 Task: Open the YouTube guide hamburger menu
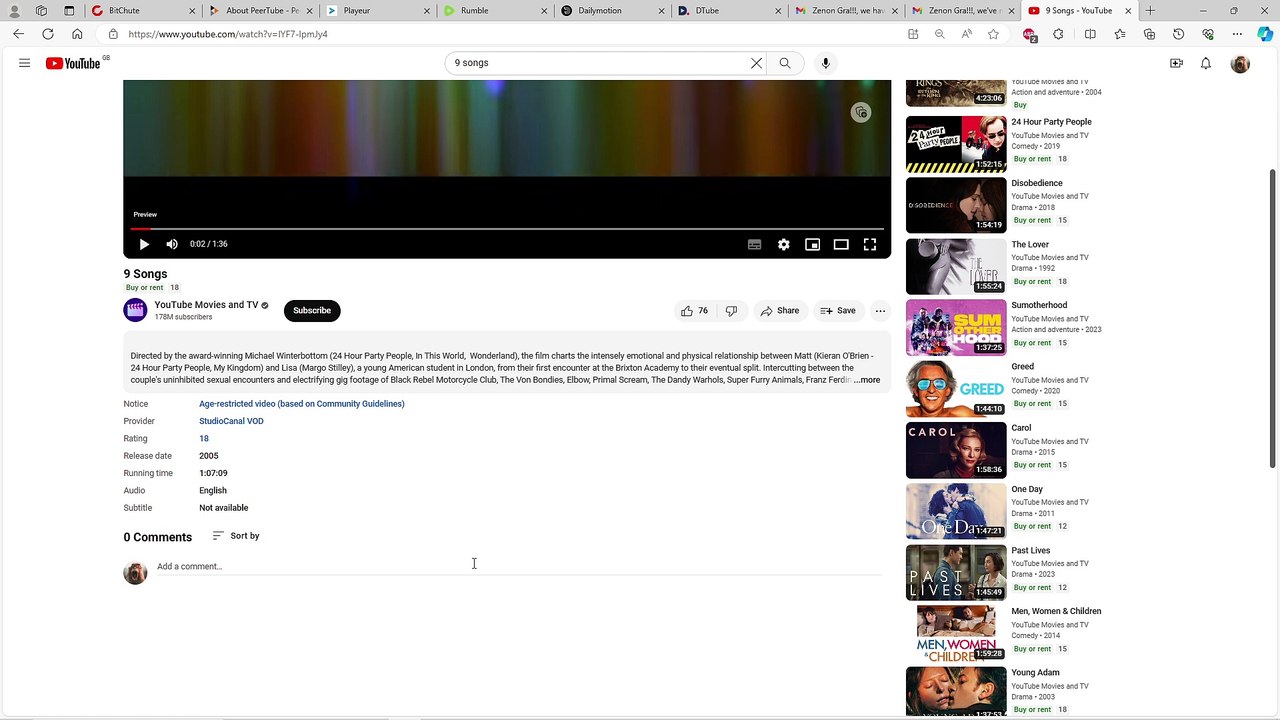(x=24, y=63)
